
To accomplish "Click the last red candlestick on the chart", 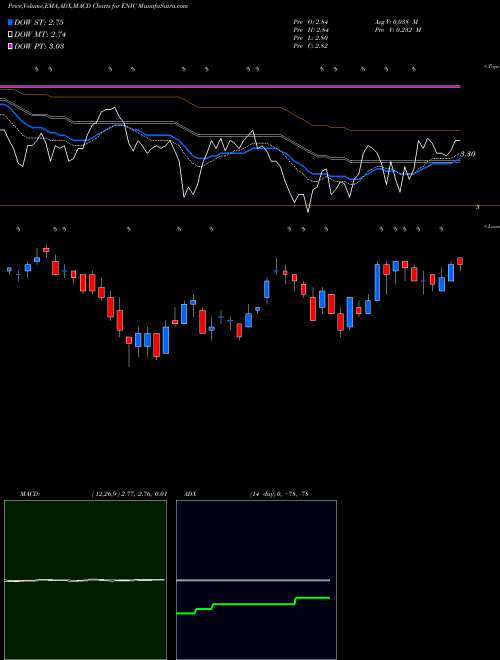I will coord(460,261).
